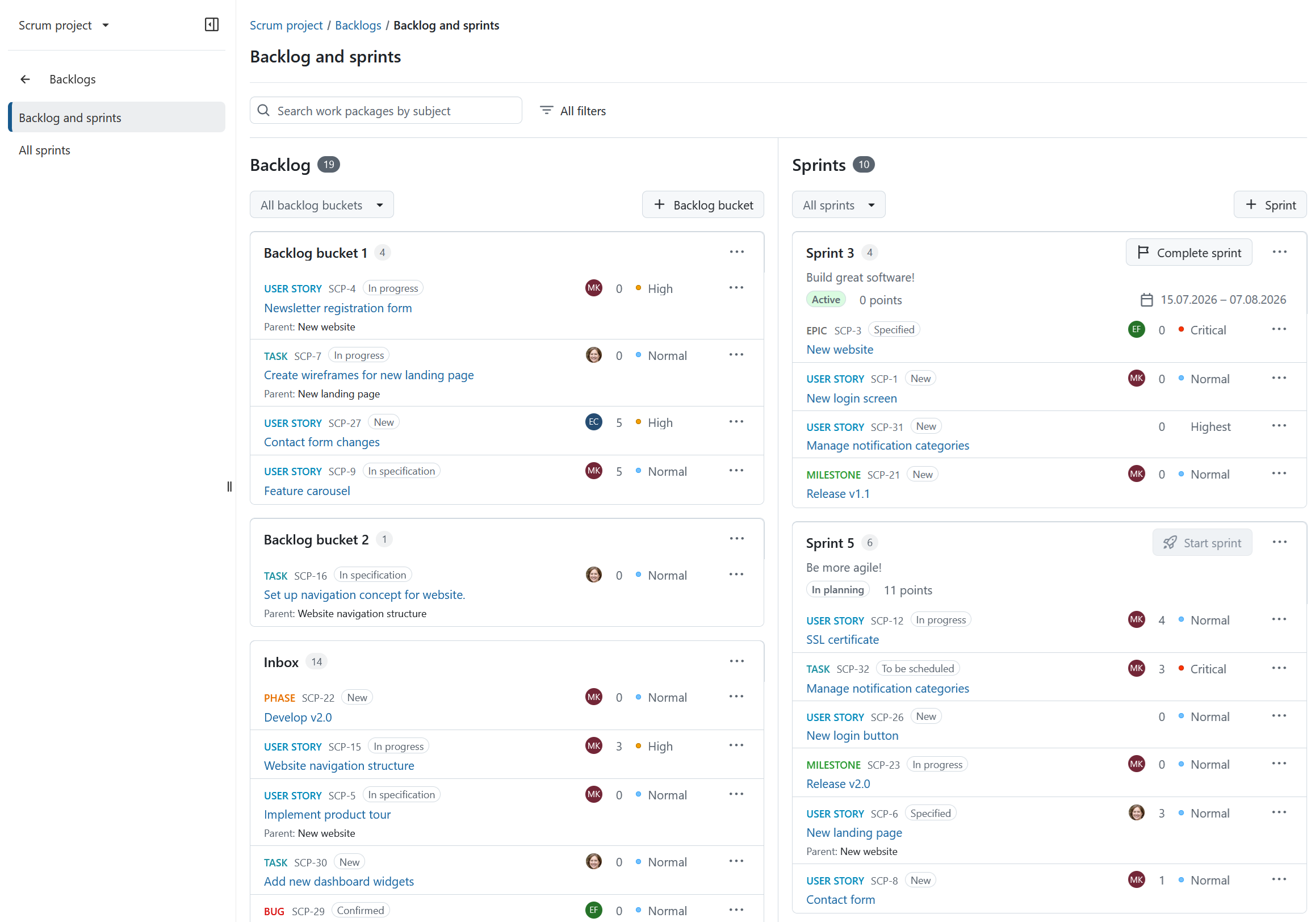
Task: Click High priority on Website navigation structure
Action: click(x=653, y=746)
